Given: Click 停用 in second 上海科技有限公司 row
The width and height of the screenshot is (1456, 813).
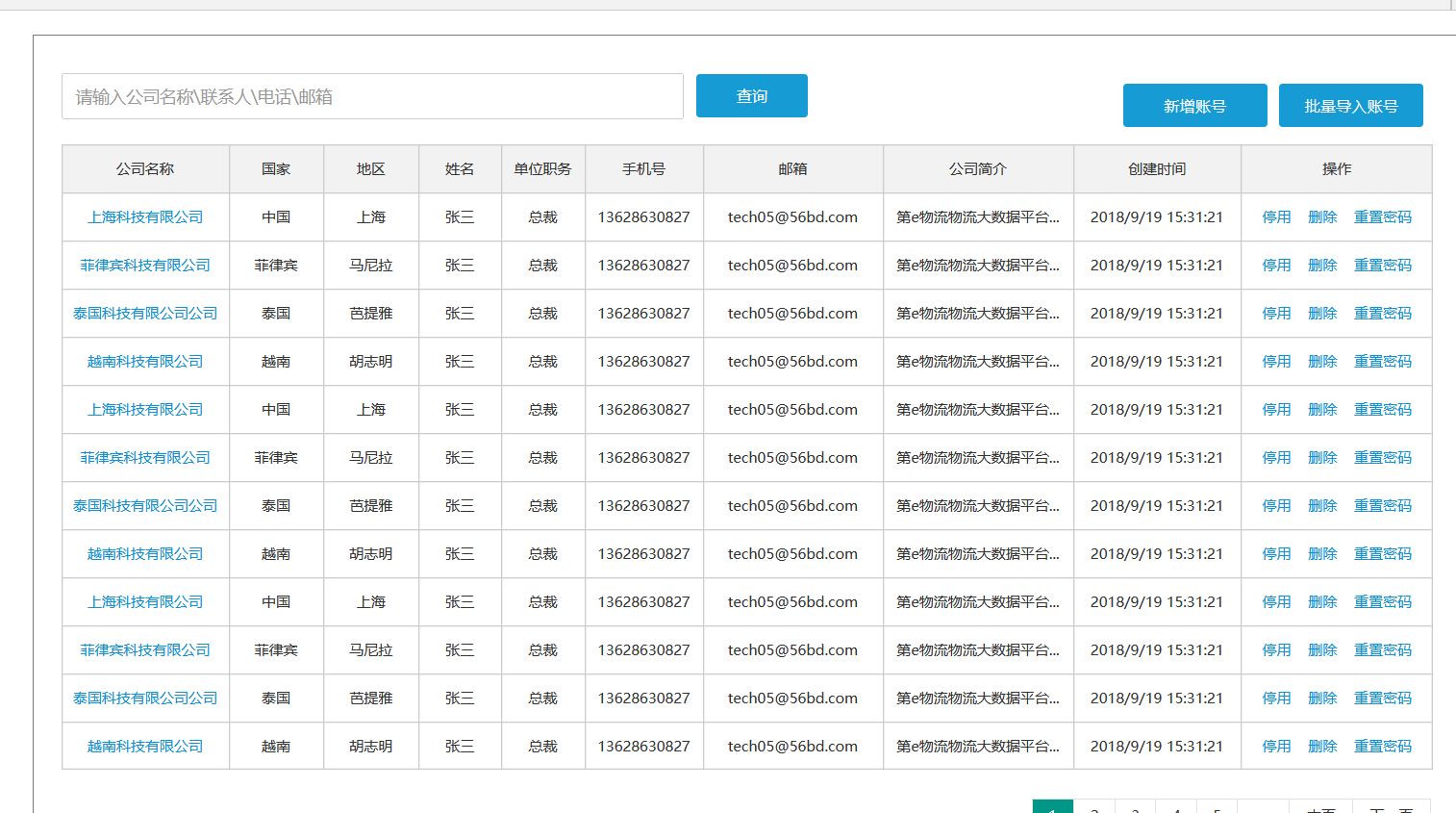Looking at the screenshot, I should coord(1276,410).
